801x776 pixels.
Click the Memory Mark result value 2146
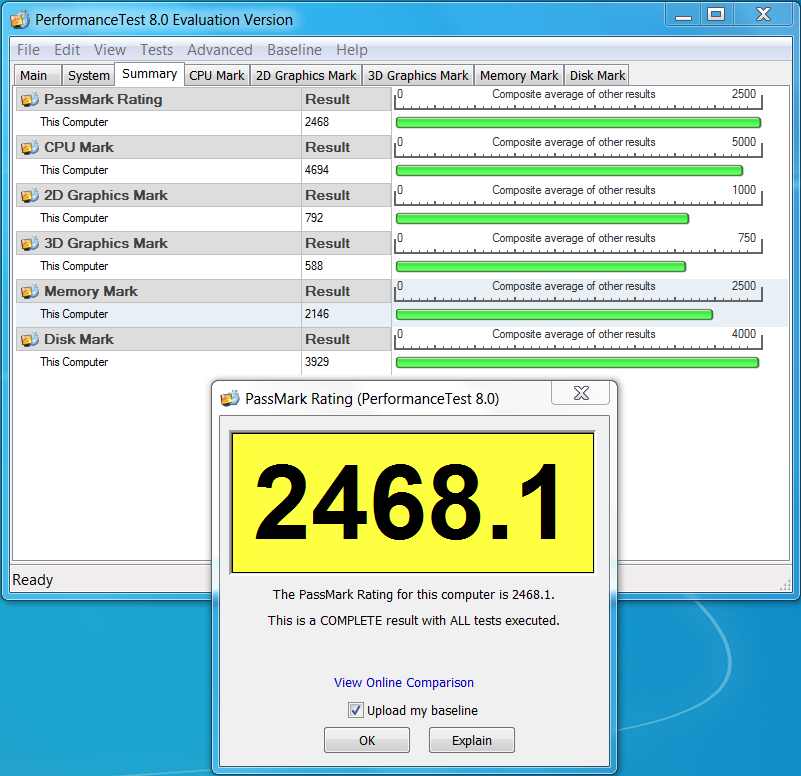tap(317, 314)
